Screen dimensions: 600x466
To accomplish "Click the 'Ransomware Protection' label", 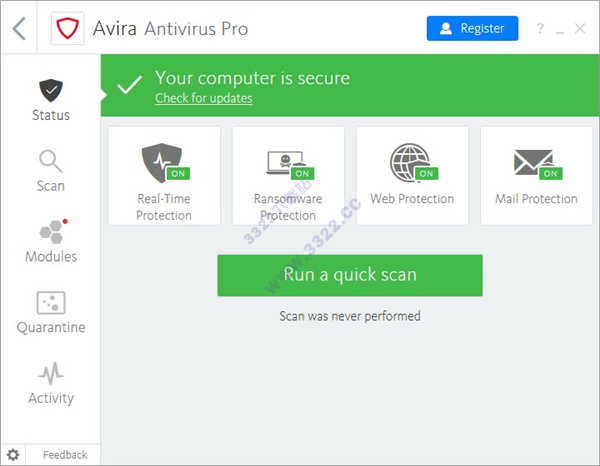I will tap(288, 207).
